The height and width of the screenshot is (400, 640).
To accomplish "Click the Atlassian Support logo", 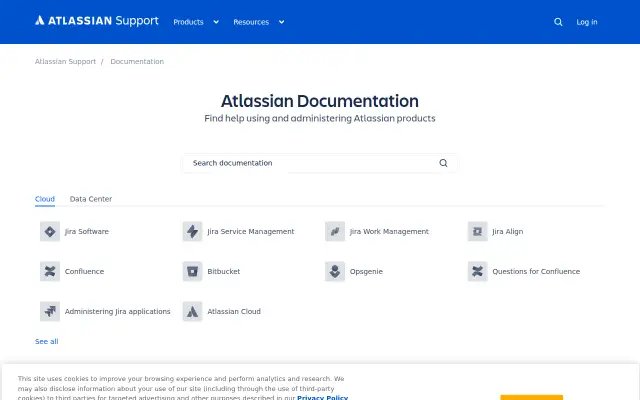I will pyautogui.click(x=97, y=20).
